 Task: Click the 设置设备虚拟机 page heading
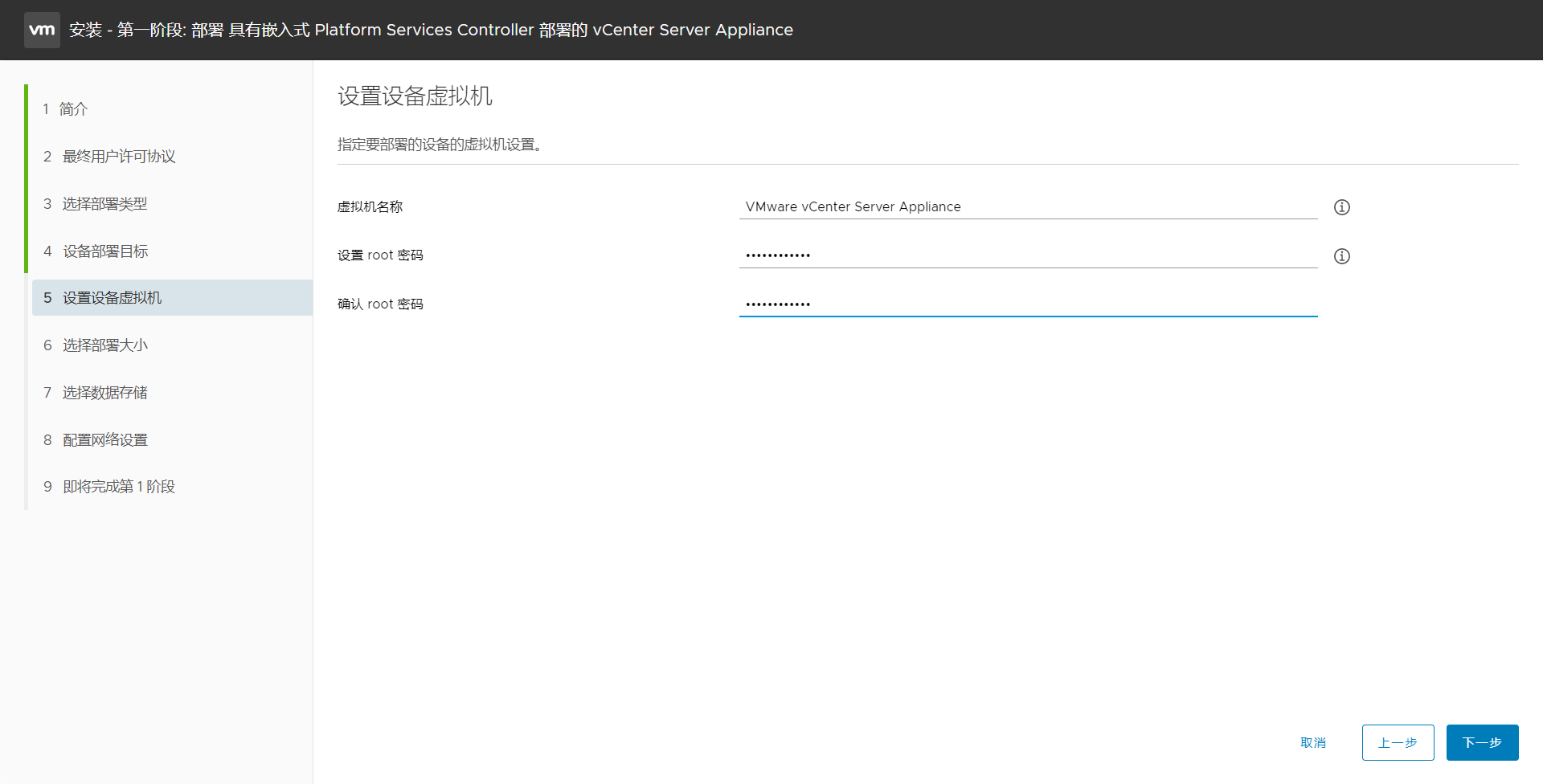[415, 96]
